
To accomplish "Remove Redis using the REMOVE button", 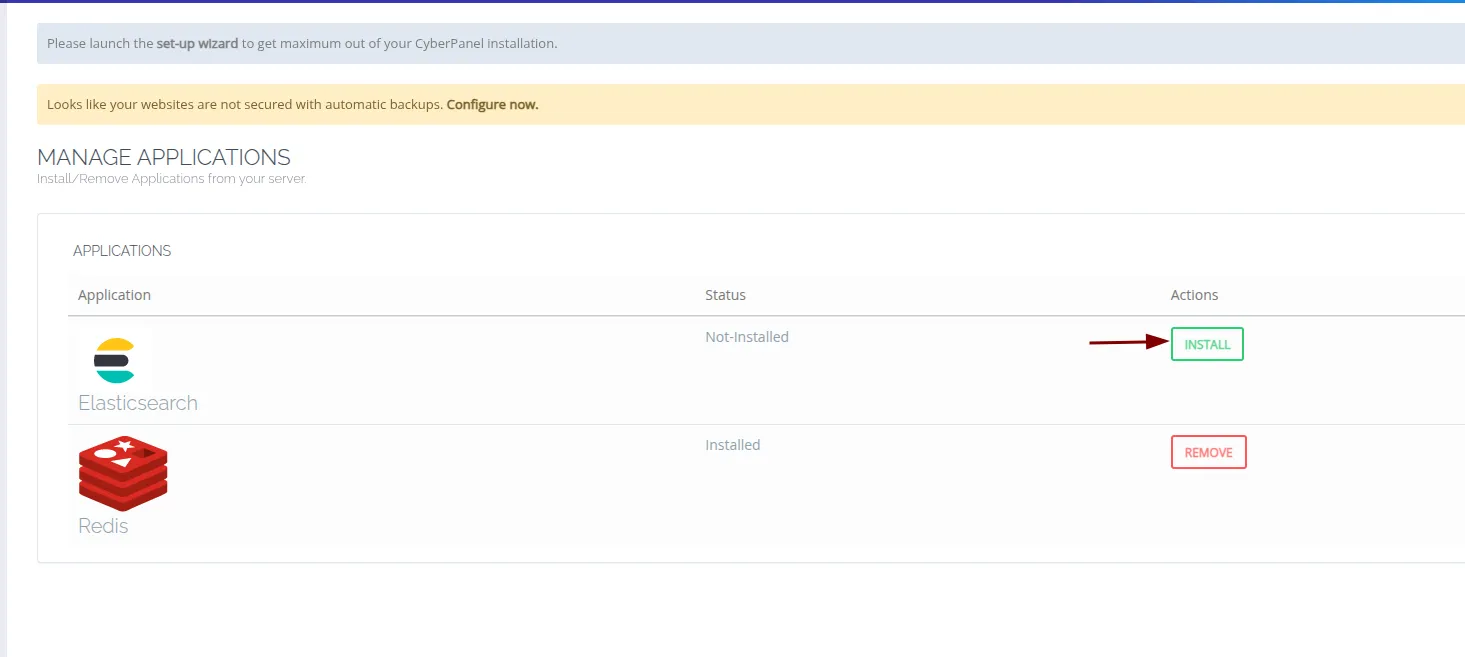I will (1208, 452).
